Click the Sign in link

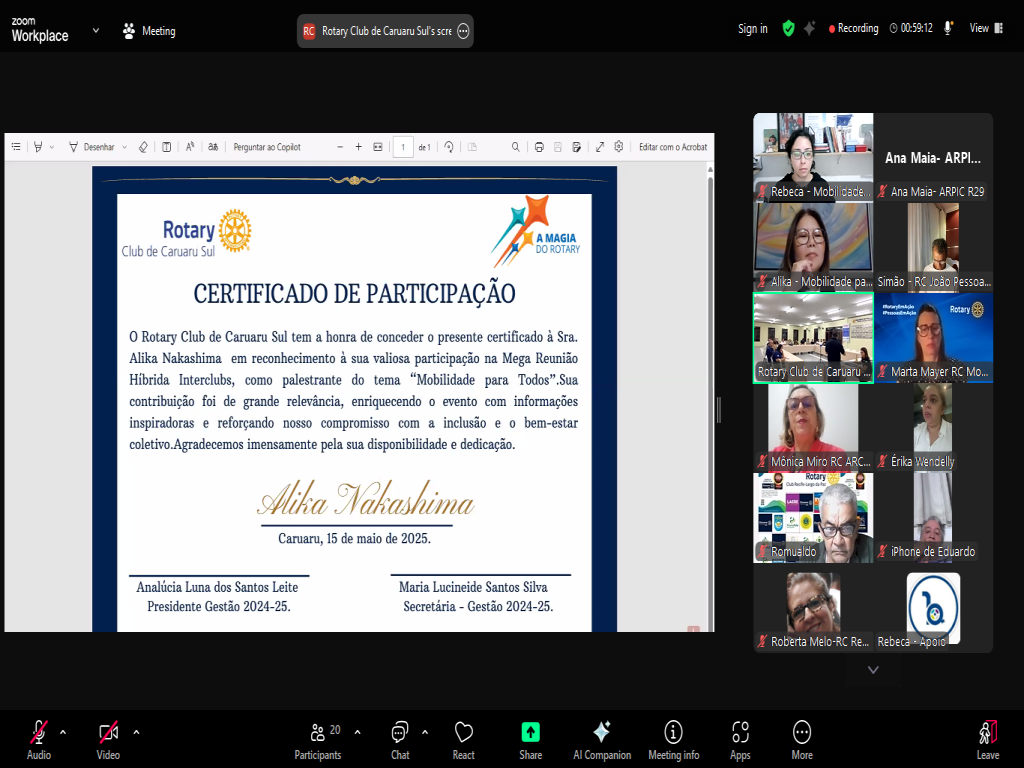(753, 29)
